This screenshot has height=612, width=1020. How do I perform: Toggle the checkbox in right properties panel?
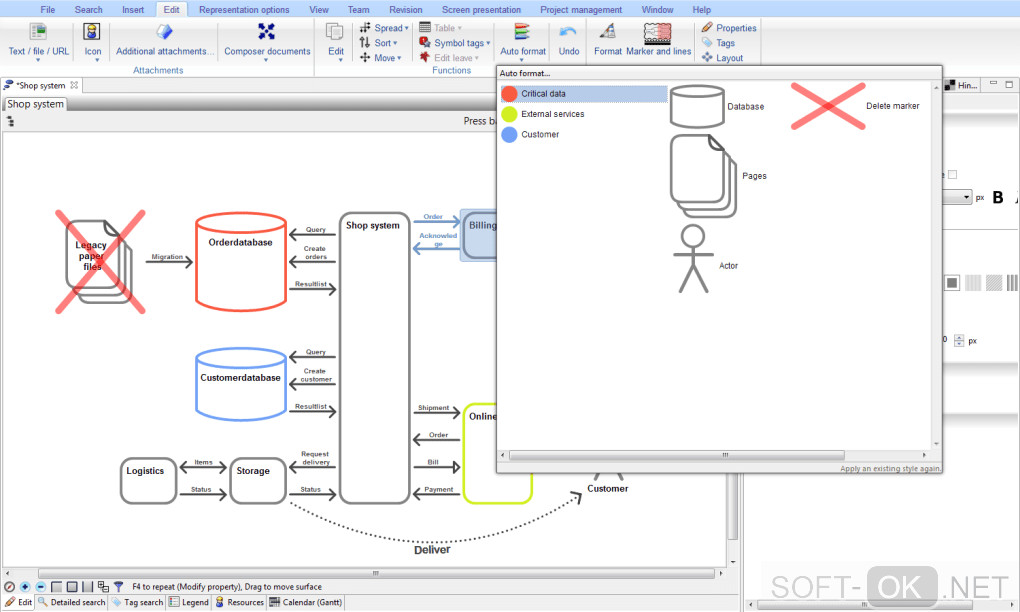(952, 174)
